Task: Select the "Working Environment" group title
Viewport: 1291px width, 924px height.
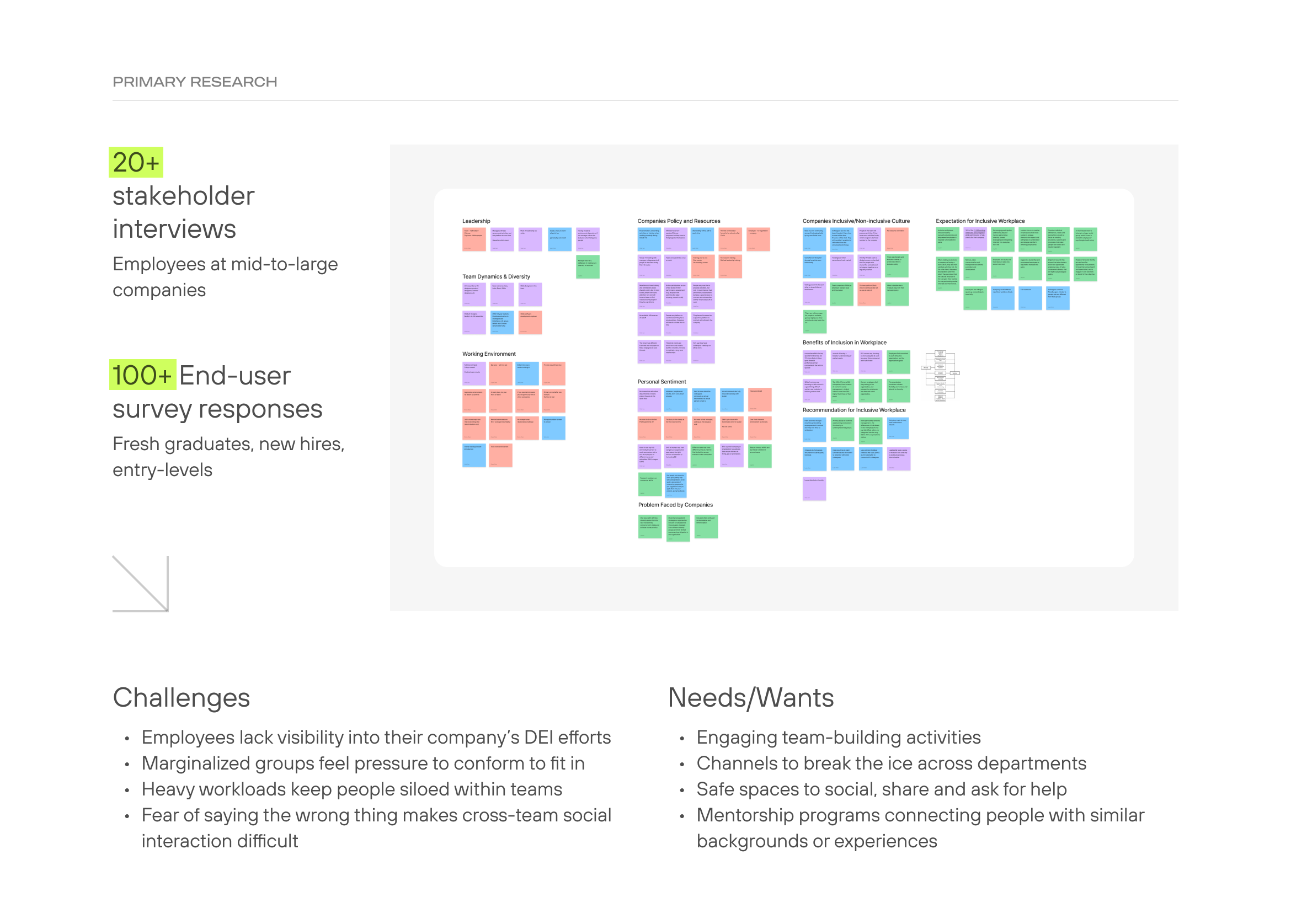Action: [x=489, y=354]
